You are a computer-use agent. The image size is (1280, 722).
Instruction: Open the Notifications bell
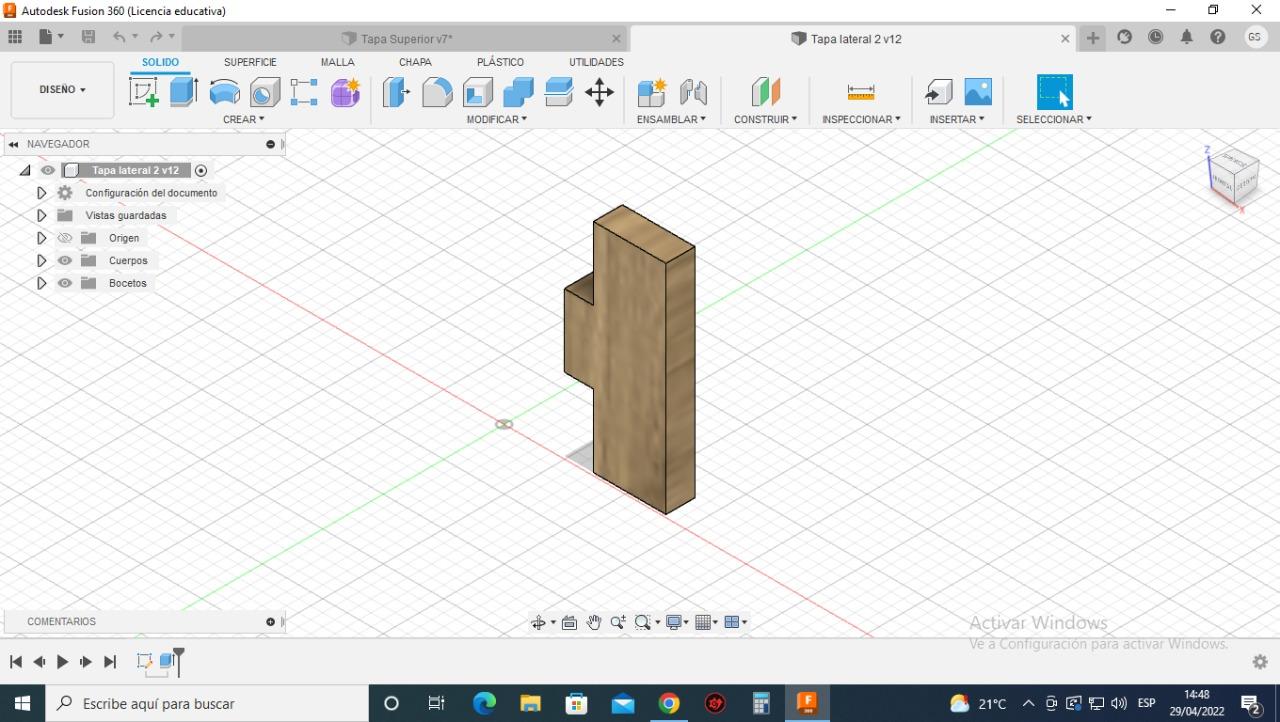tap(1187, 37)
